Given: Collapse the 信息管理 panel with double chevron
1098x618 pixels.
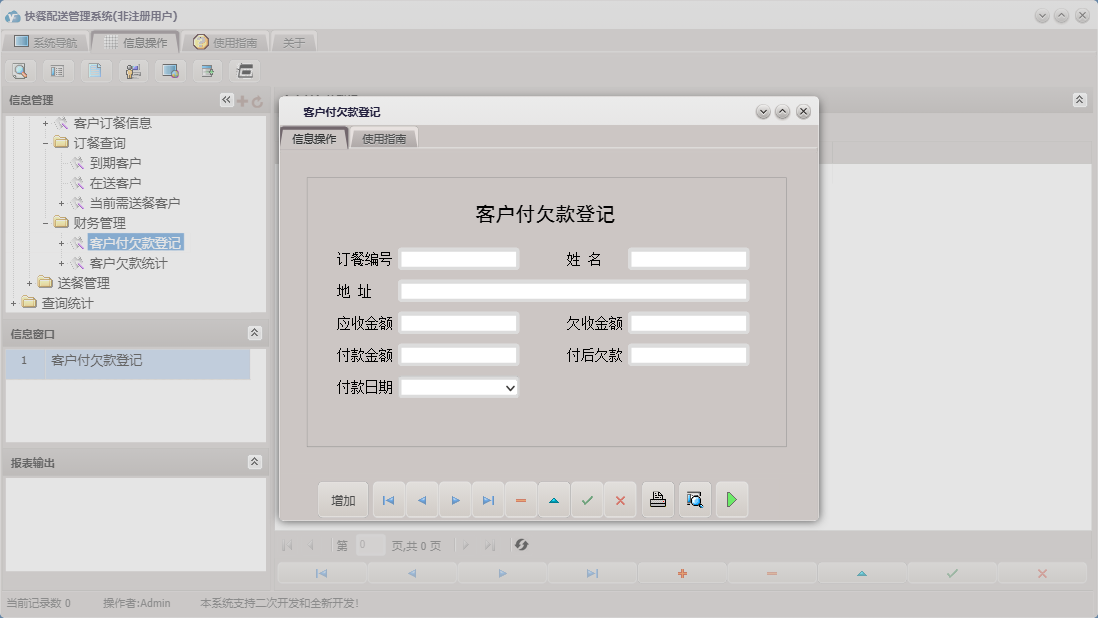Looking at the screenshot, I should click(226, 99).
